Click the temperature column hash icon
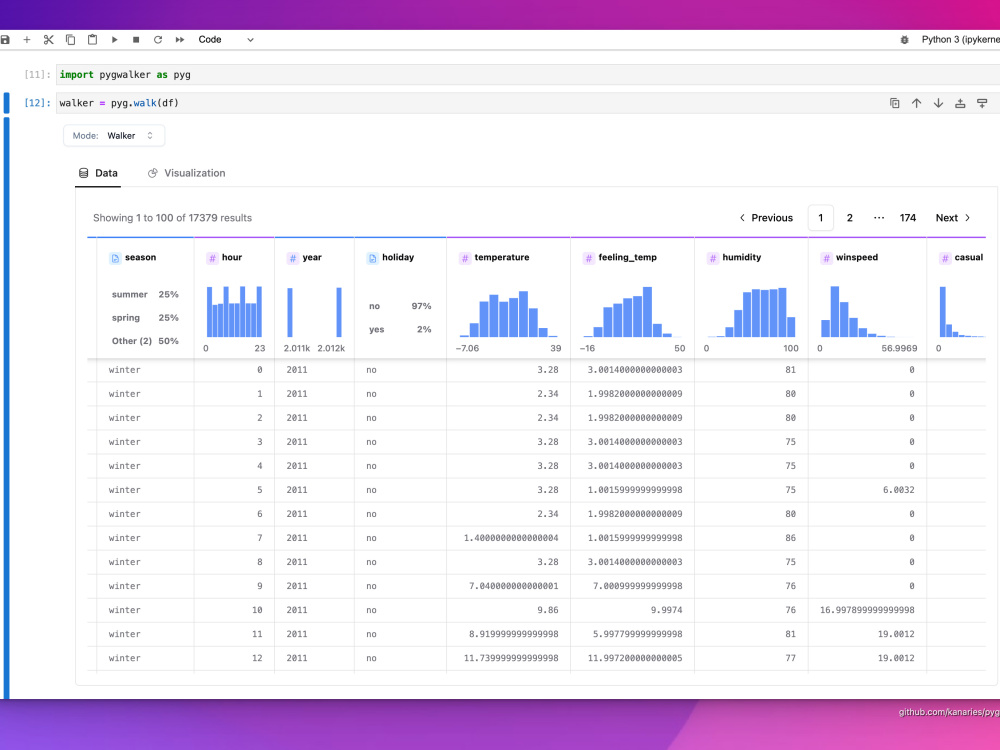Screen dimensions: 1000x750 pos(465,258)
